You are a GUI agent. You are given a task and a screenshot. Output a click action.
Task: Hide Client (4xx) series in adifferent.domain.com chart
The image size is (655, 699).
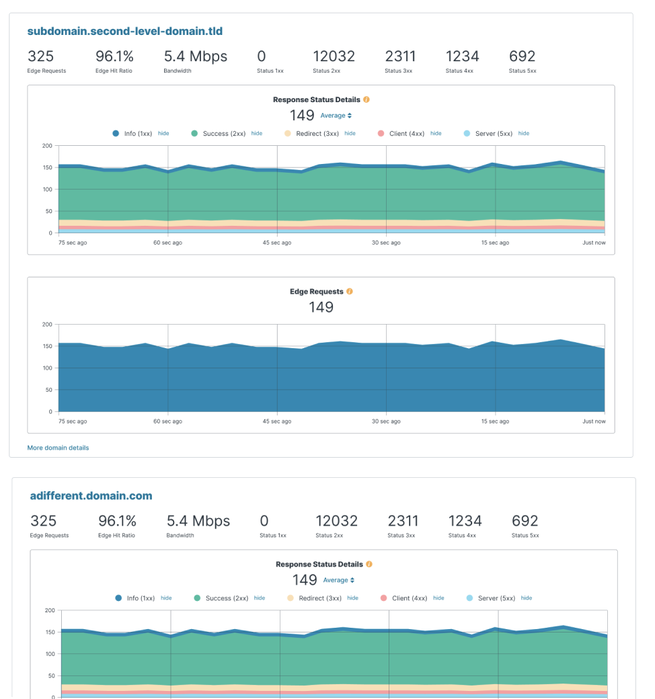pyautogui.click(x=438, y=598)
